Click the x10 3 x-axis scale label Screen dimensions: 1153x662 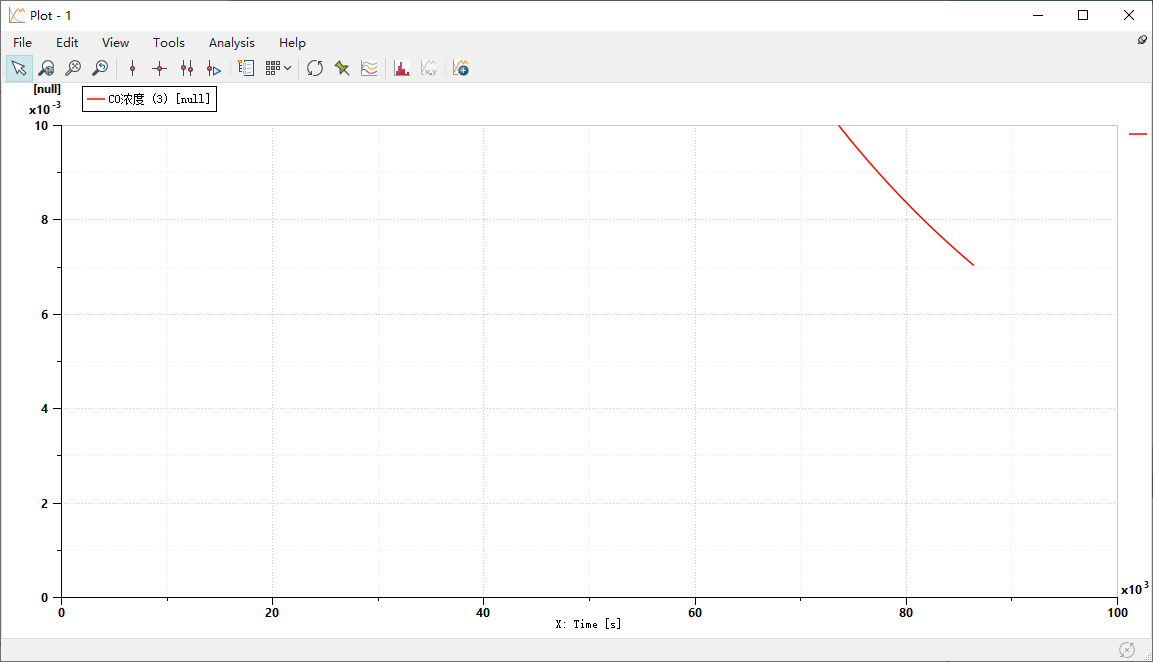pos(1135,588)
